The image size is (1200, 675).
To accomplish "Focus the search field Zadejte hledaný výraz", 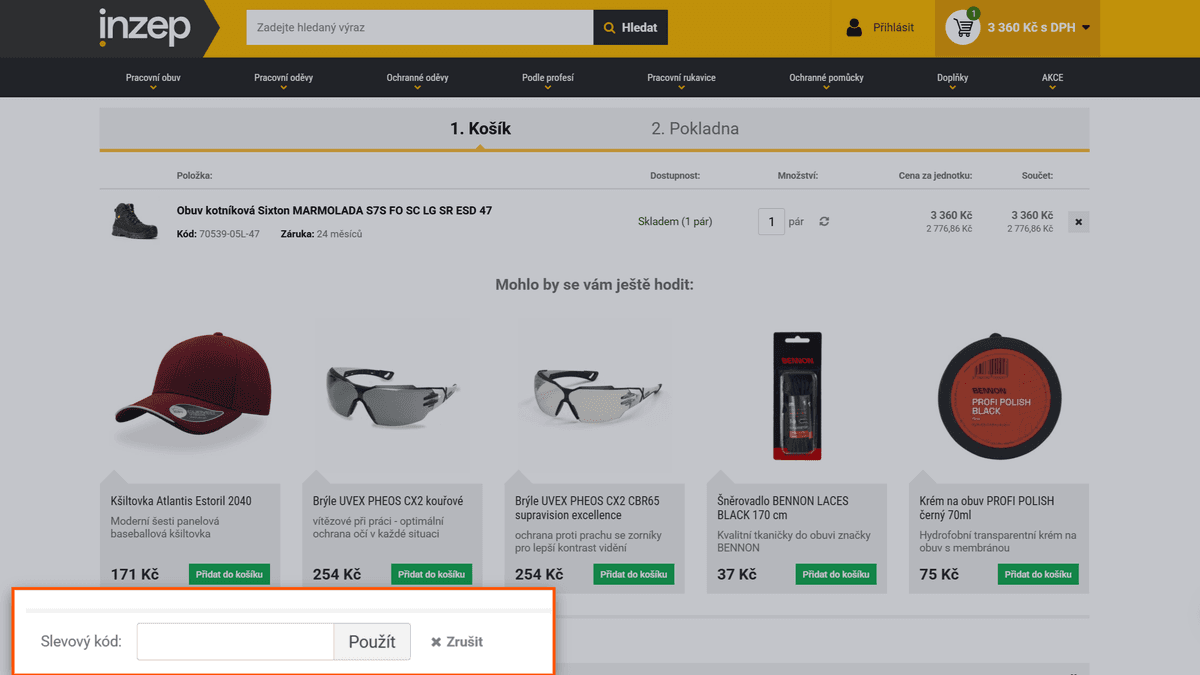I will tap(420, 28).
